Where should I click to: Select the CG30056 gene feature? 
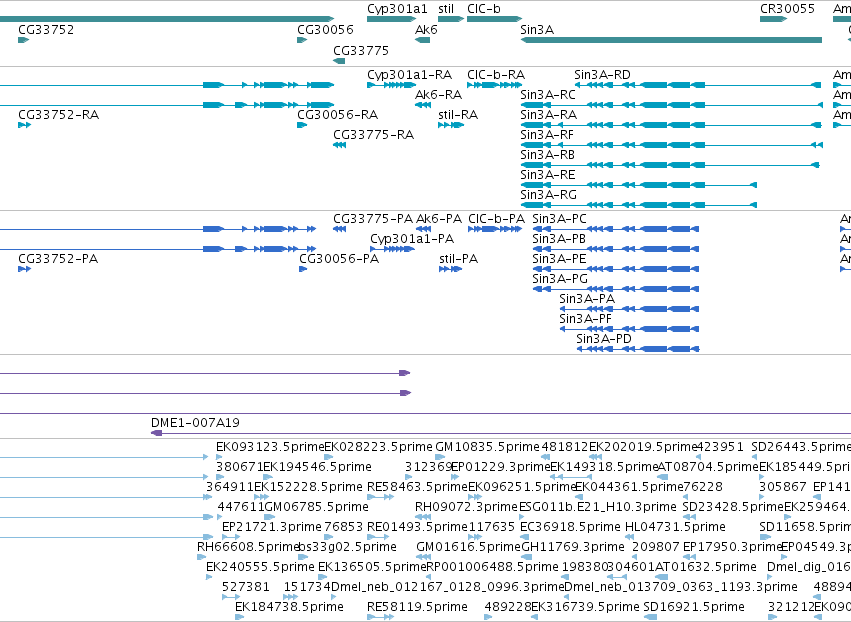302,40
